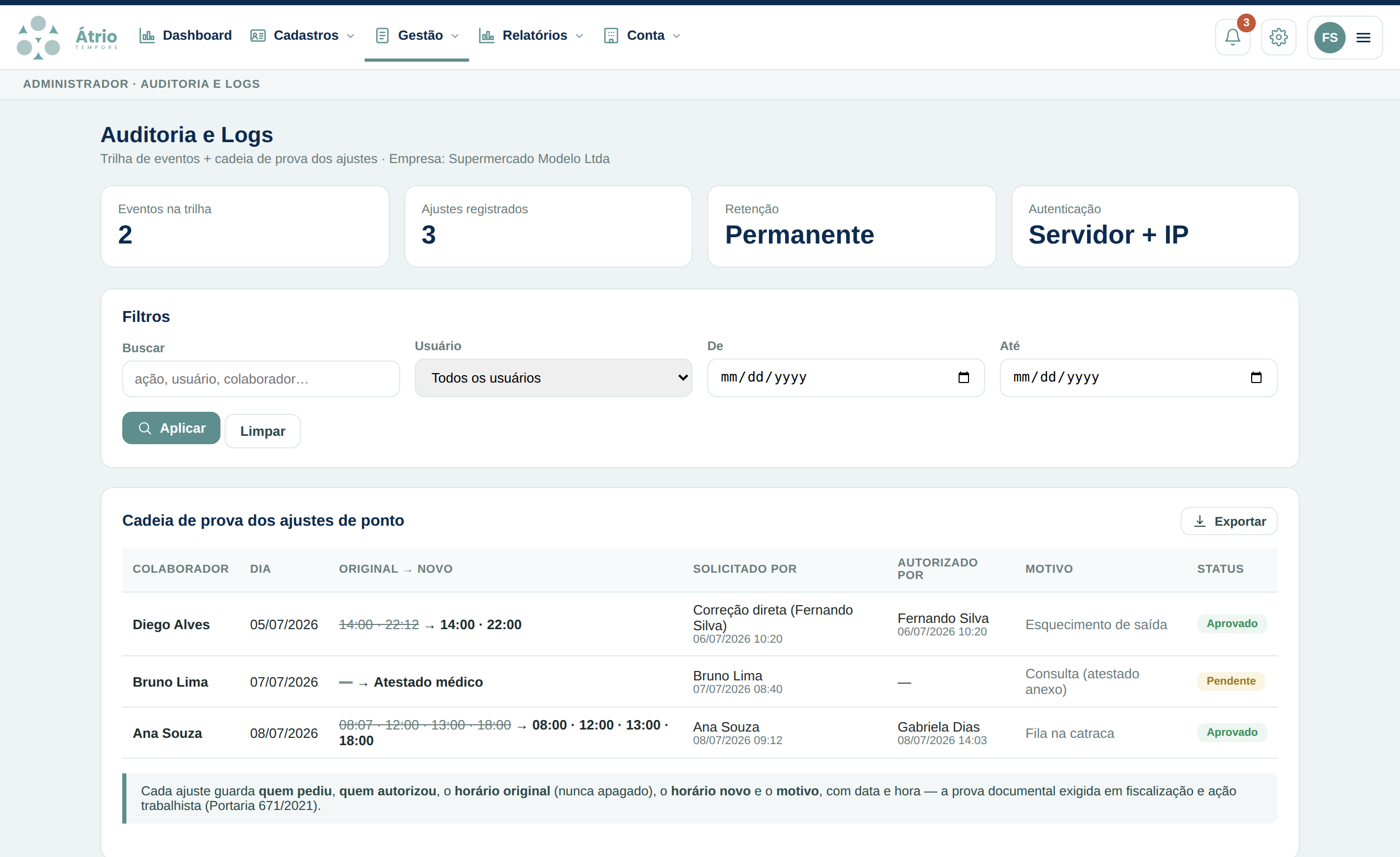1400x857 pixels.
Task: Expand the Gestão menu chevron
Action: [455, 36]
